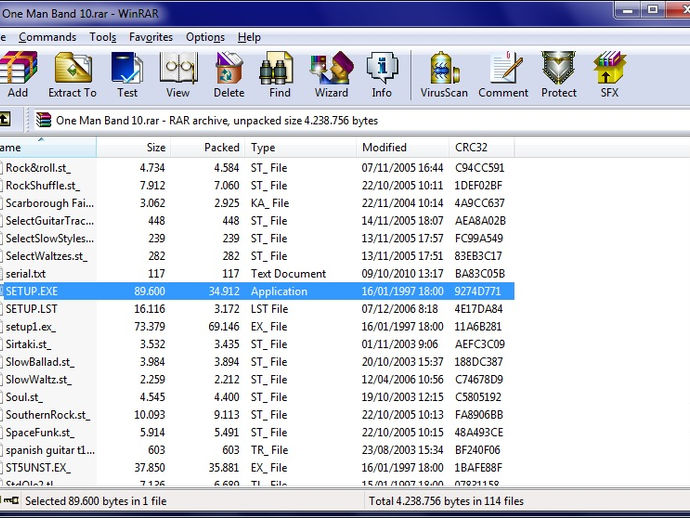Select the SETUP.EXE row

click(257, 291)
